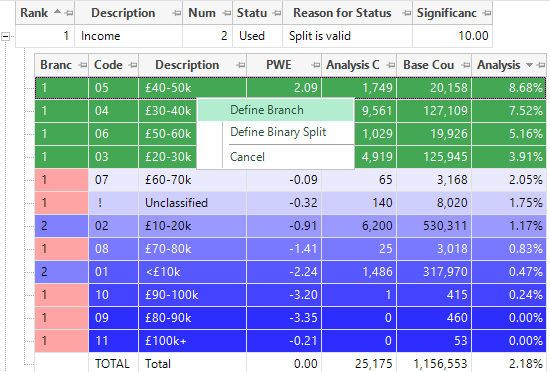The width and height of the screenshot is (550, 372).
Task: Click the Analysis C column header
Action: pos(359,65)
